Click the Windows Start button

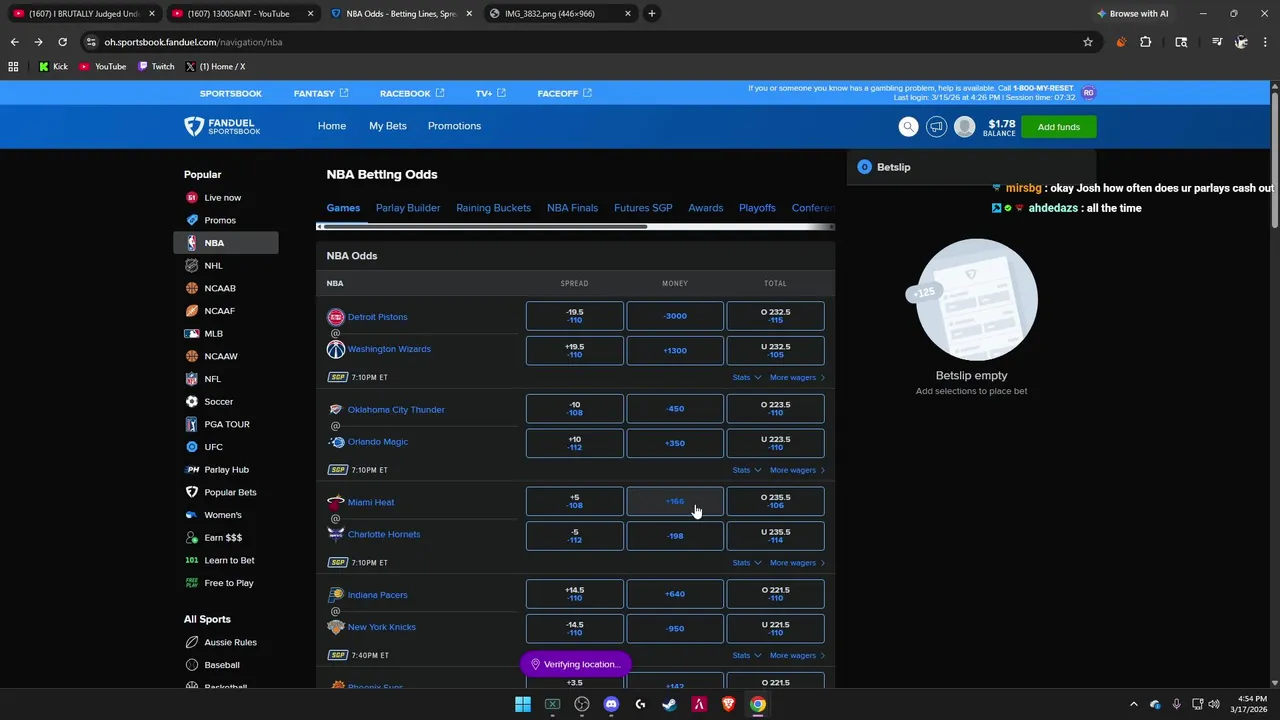click(523, 704)
